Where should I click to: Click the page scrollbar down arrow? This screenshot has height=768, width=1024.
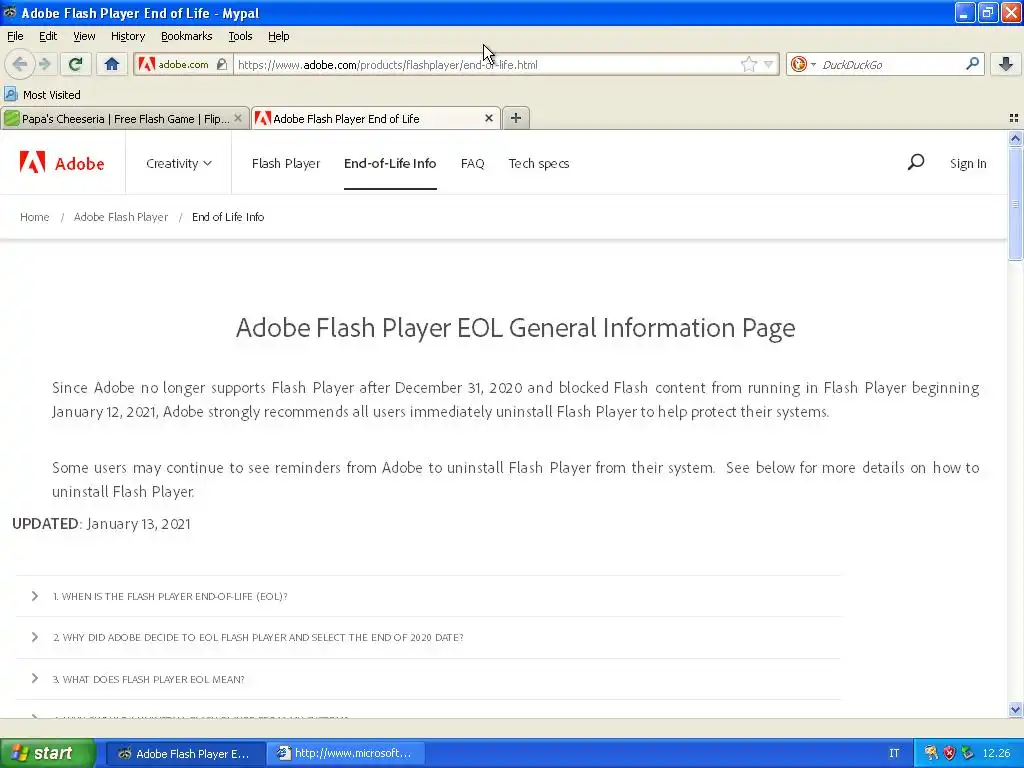point(1015,709)
